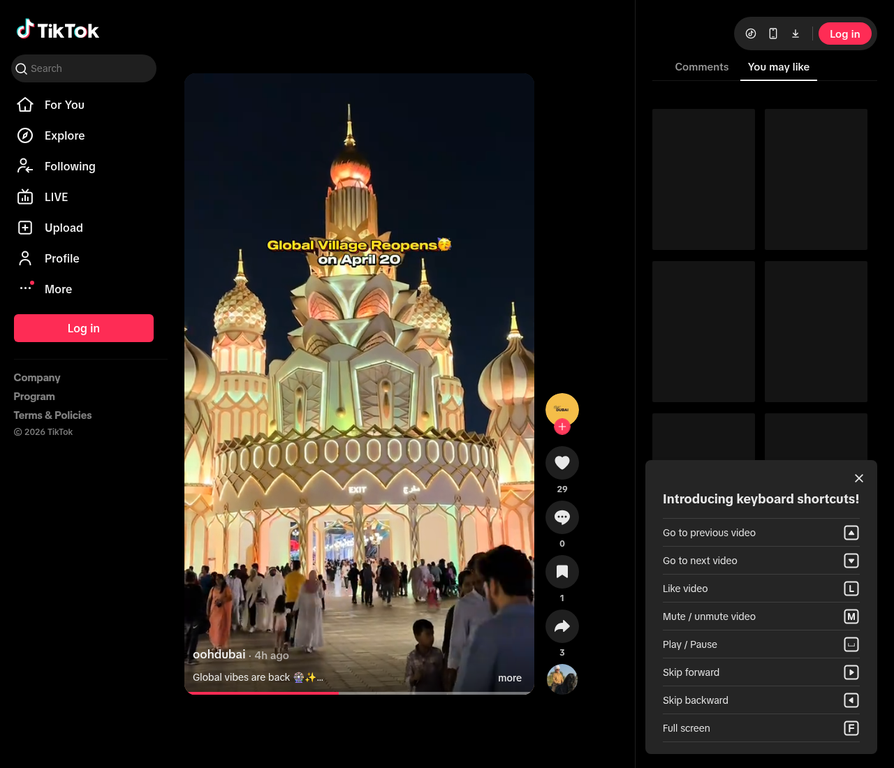
Task: Open the Explore page from the sidebar
Action: pyautogui.click(x=63, y=135)
